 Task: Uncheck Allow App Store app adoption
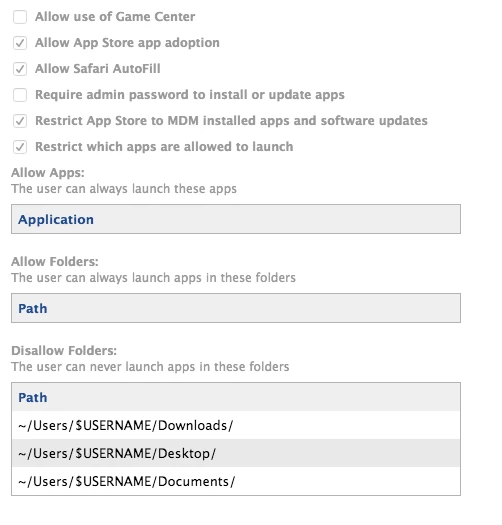click(x=20, y=43)
